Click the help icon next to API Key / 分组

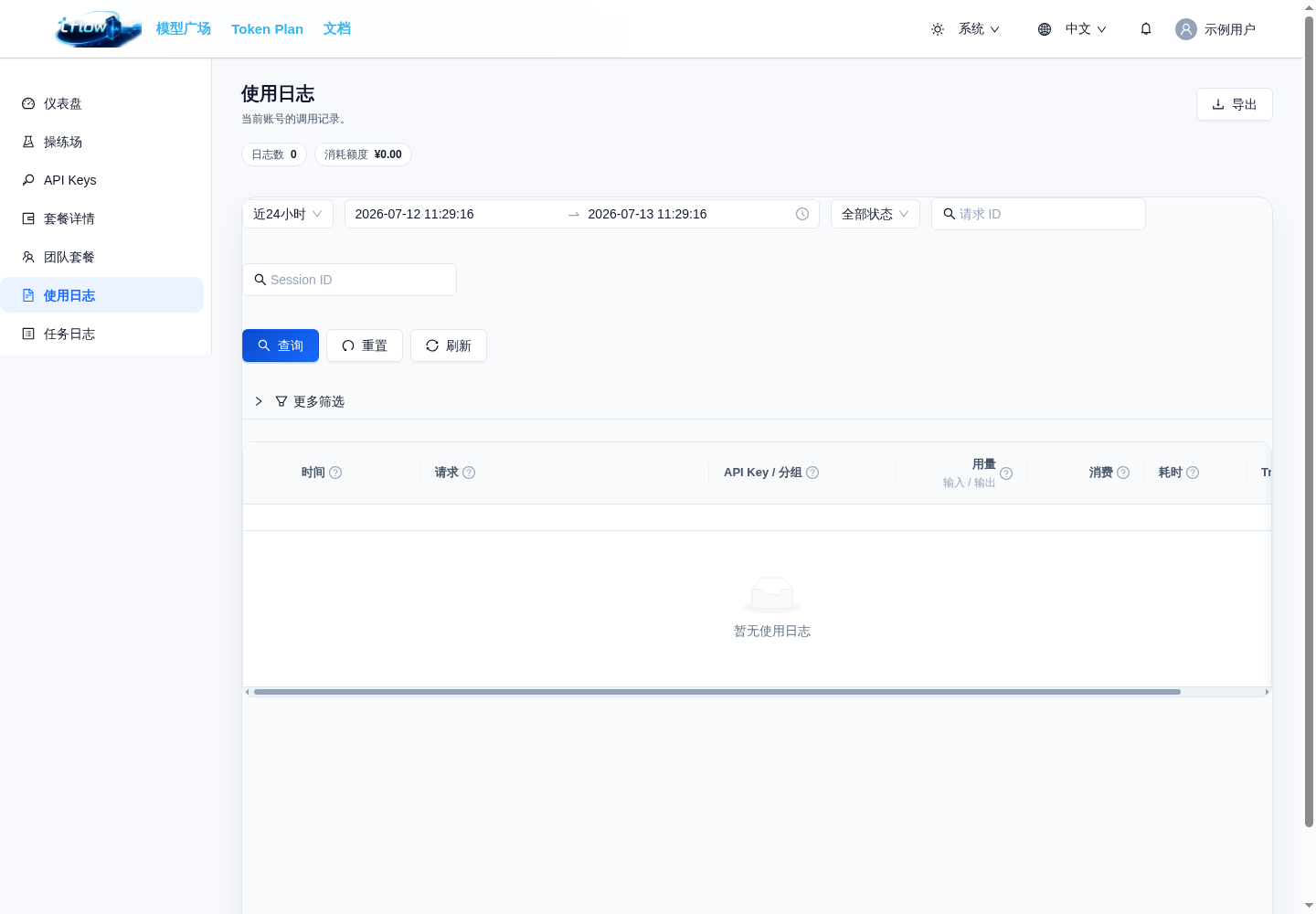(812, 473)
